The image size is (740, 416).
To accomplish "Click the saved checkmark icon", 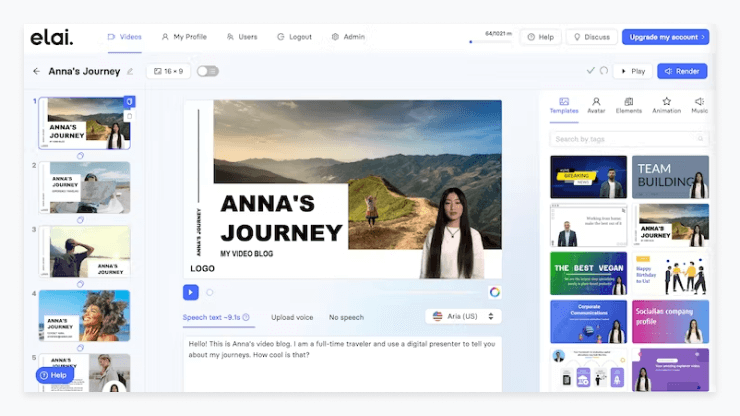I will [x=590, y=70].
